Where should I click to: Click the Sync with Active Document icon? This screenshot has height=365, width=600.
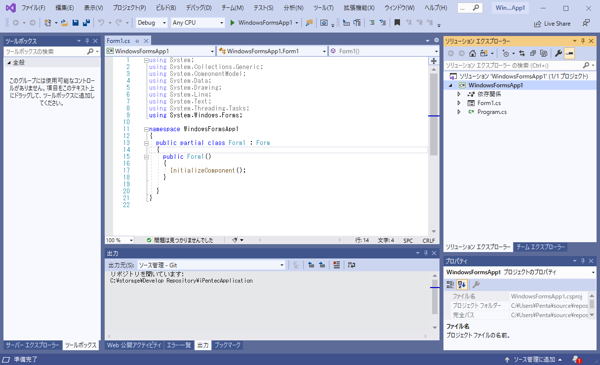pos(522,54)
